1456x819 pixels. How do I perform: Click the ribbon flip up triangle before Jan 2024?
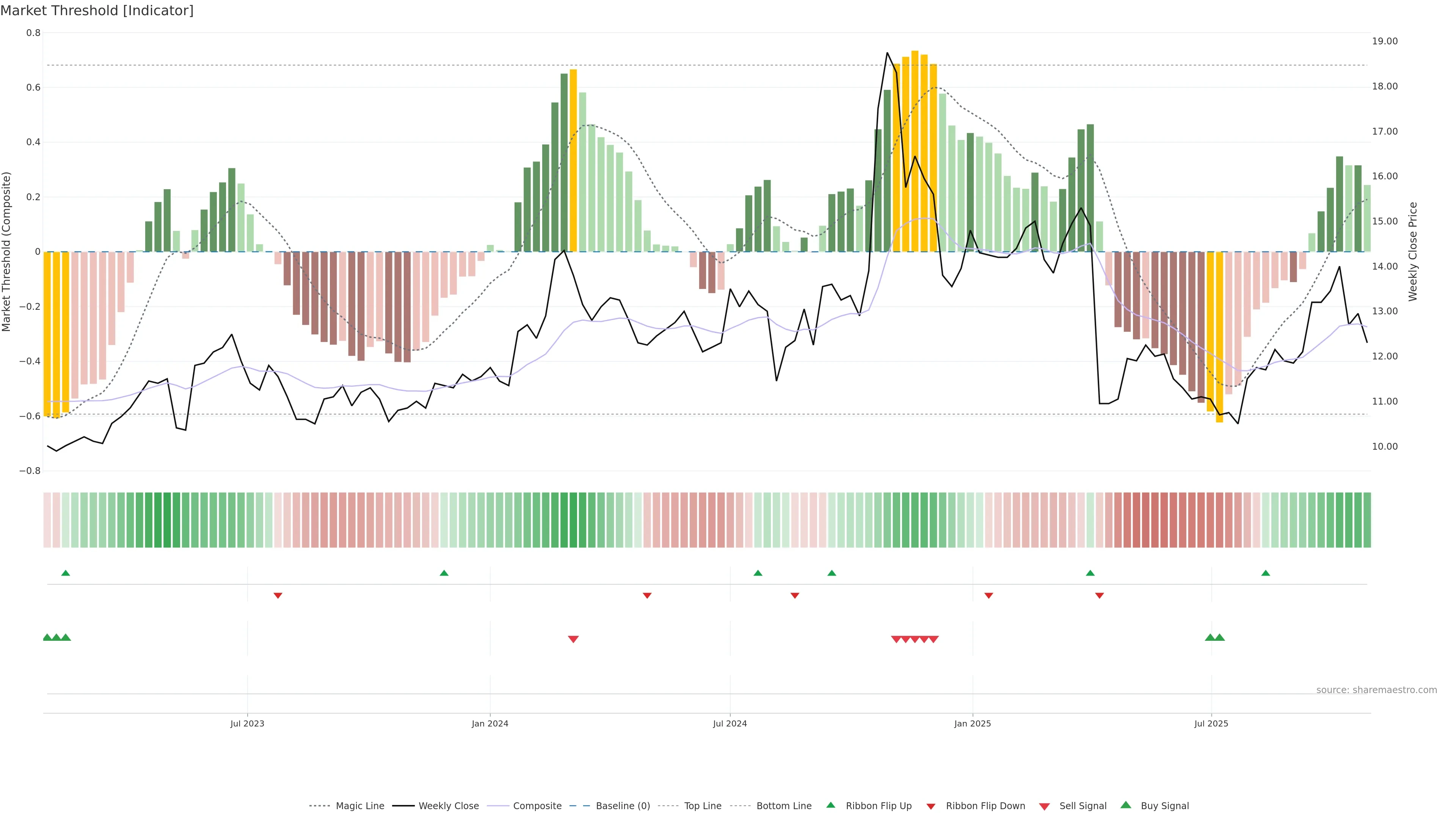pos(444,573)
